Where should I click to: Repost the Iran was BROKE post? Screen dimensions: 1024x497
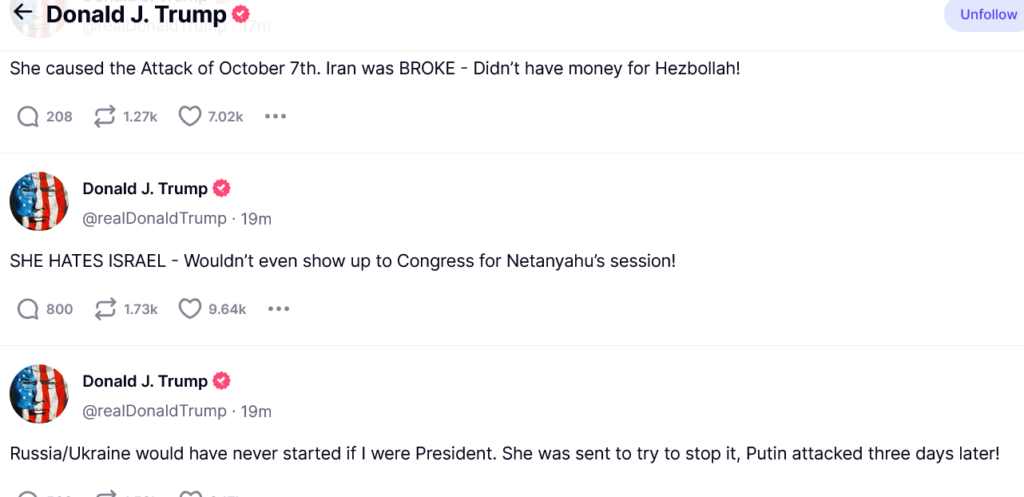[x=104, y=117]
